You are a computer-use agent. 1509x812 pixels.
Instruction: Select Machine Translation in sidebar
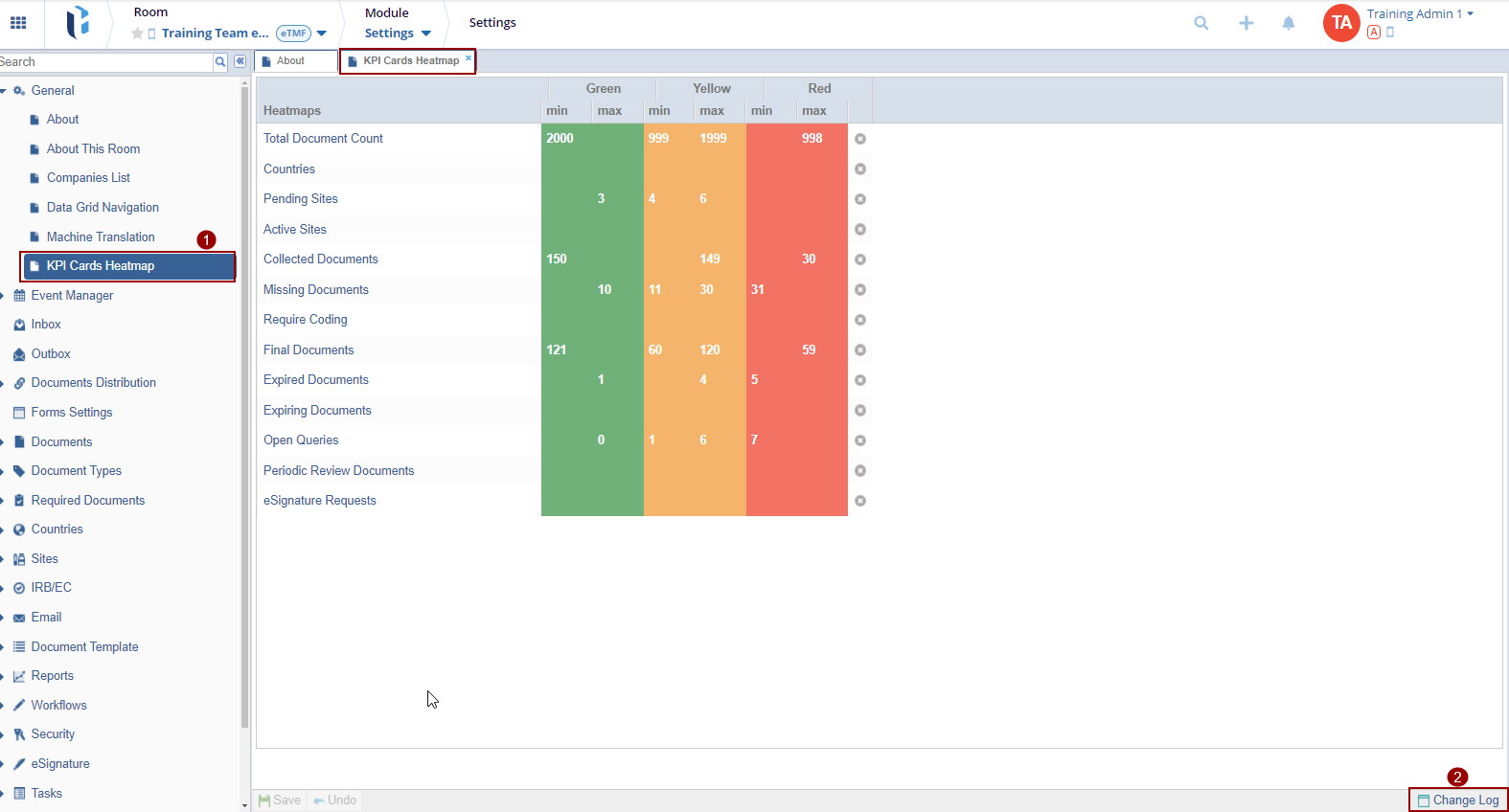(101, 237)
